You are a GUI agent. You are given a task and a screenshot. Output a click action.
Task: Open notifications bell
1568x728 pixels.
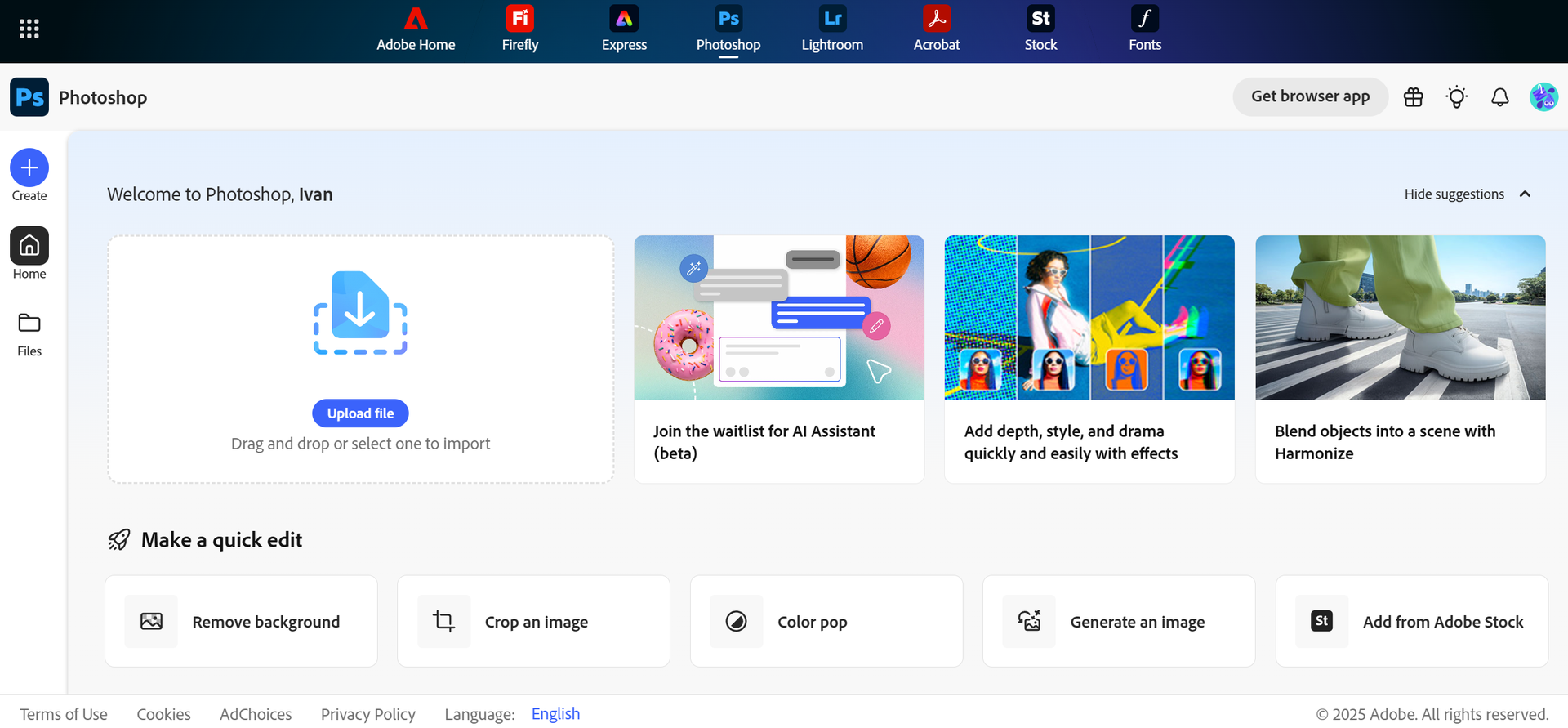point(1499,97)
